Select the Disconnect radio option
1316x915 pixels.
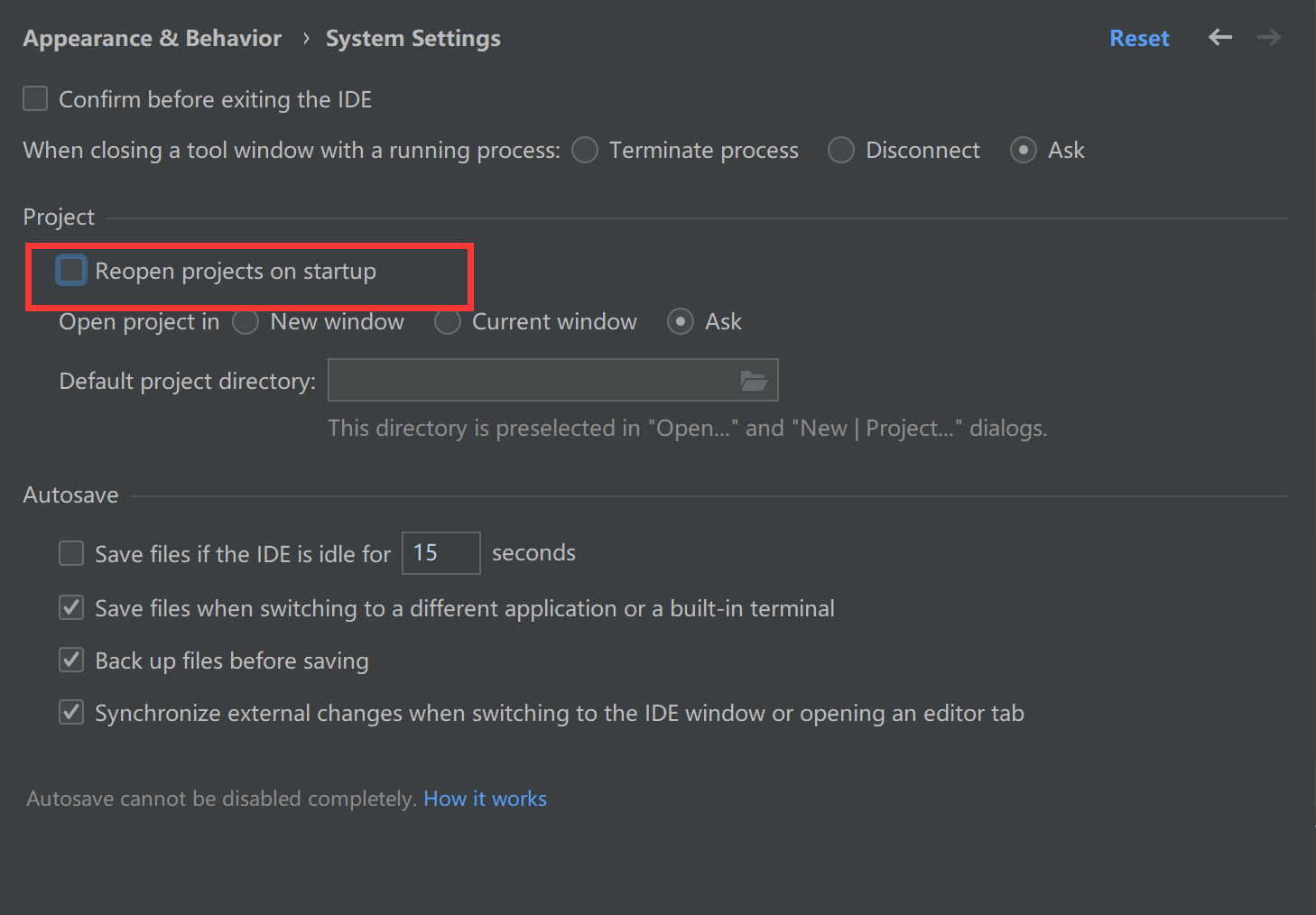(x=841, y=150)
